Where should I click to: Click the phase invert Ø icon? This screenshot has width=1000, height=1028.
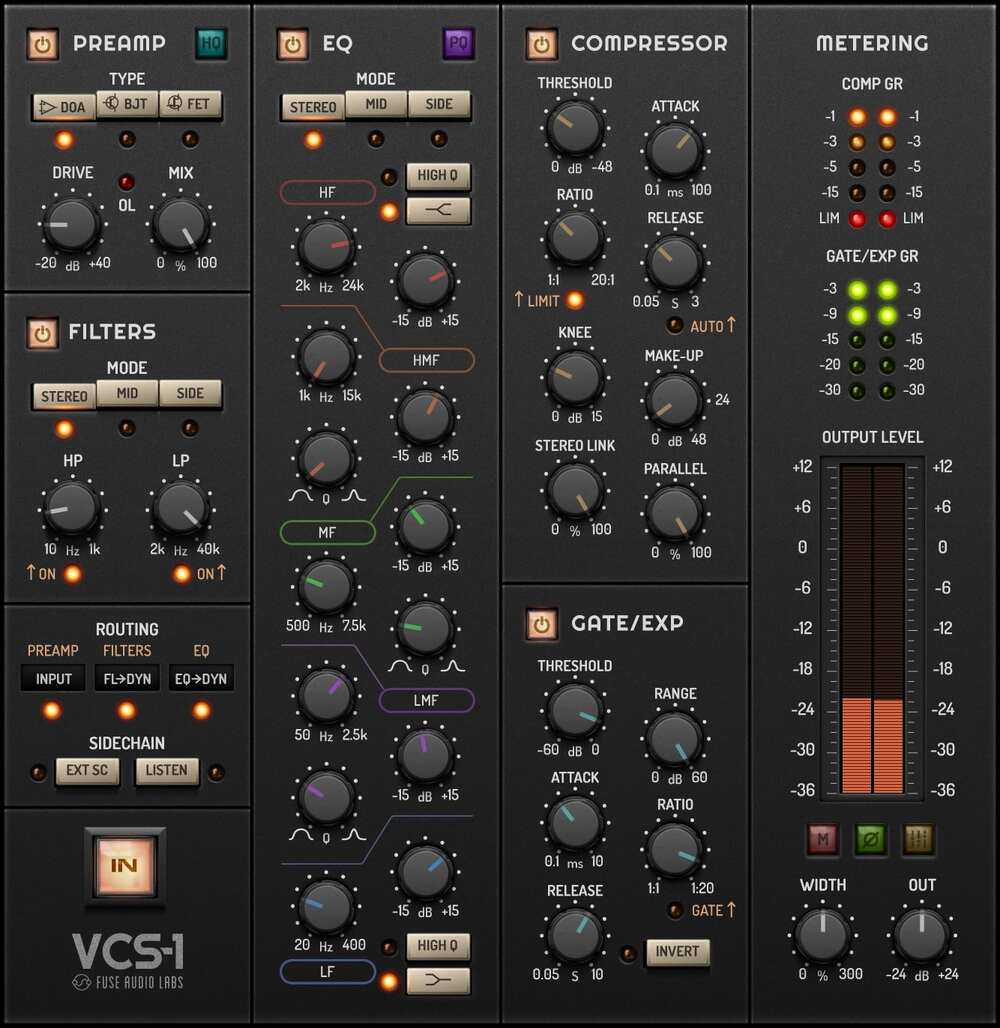tap(870, 840)
